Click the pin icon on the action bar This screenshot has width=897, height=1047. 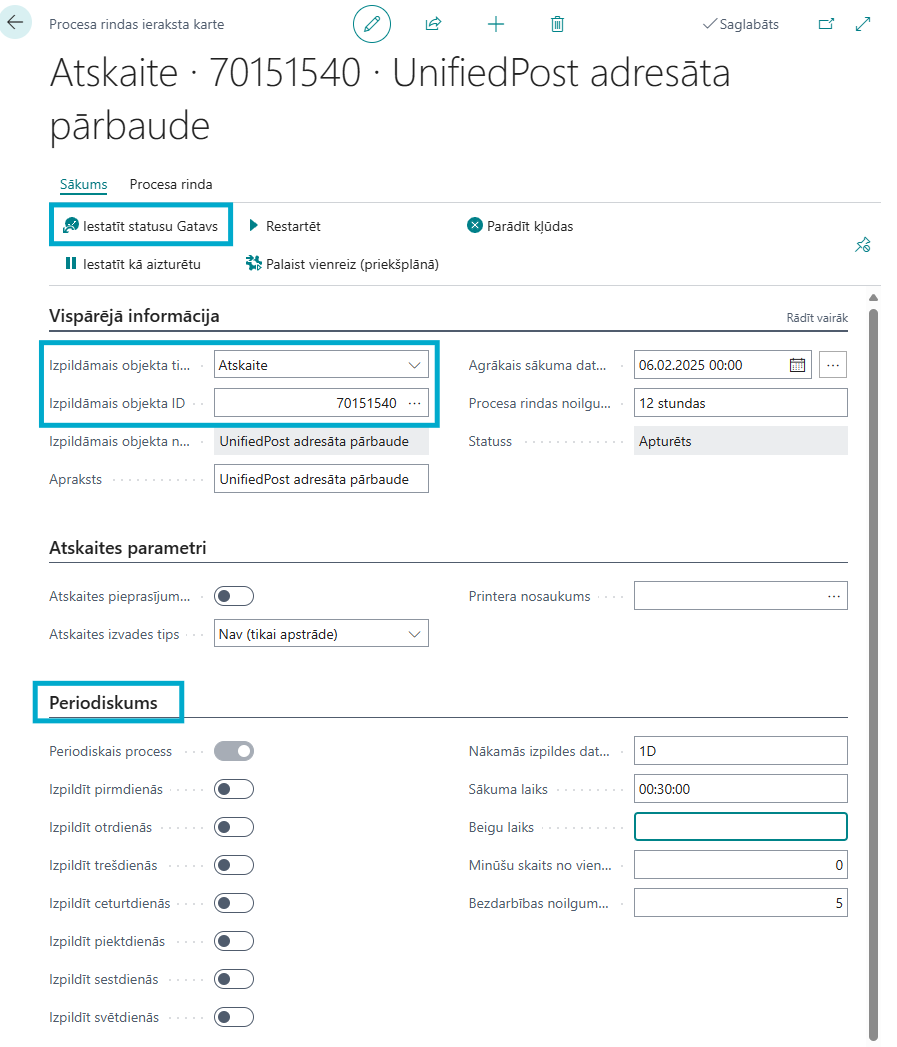[862, 245]
